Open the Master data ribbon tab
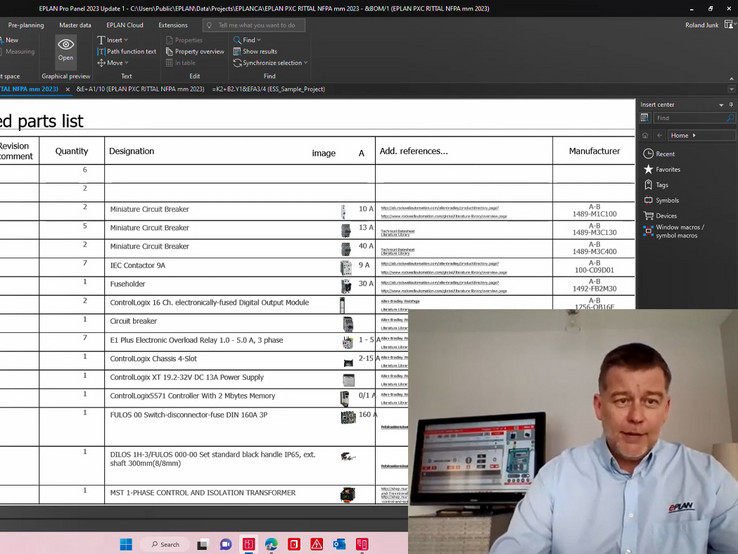Viewport: 738px width, 554px height. coord(75,25)
